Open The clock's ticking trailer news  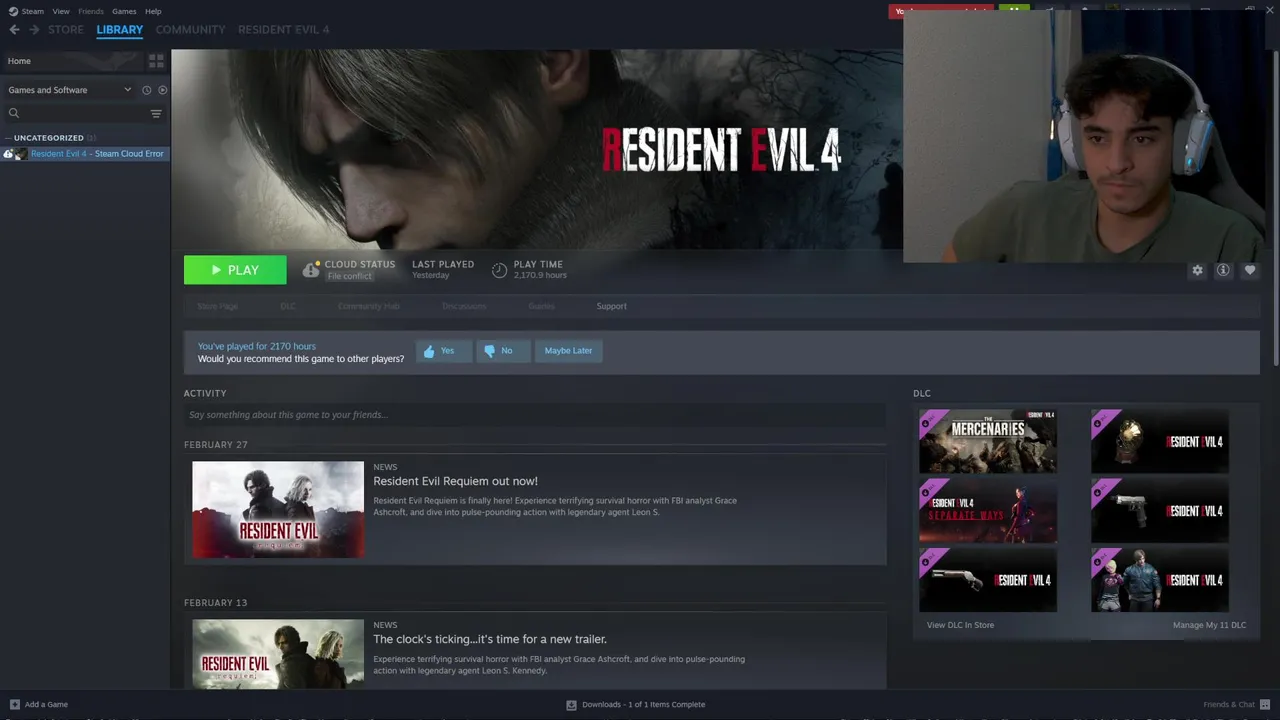490,639
